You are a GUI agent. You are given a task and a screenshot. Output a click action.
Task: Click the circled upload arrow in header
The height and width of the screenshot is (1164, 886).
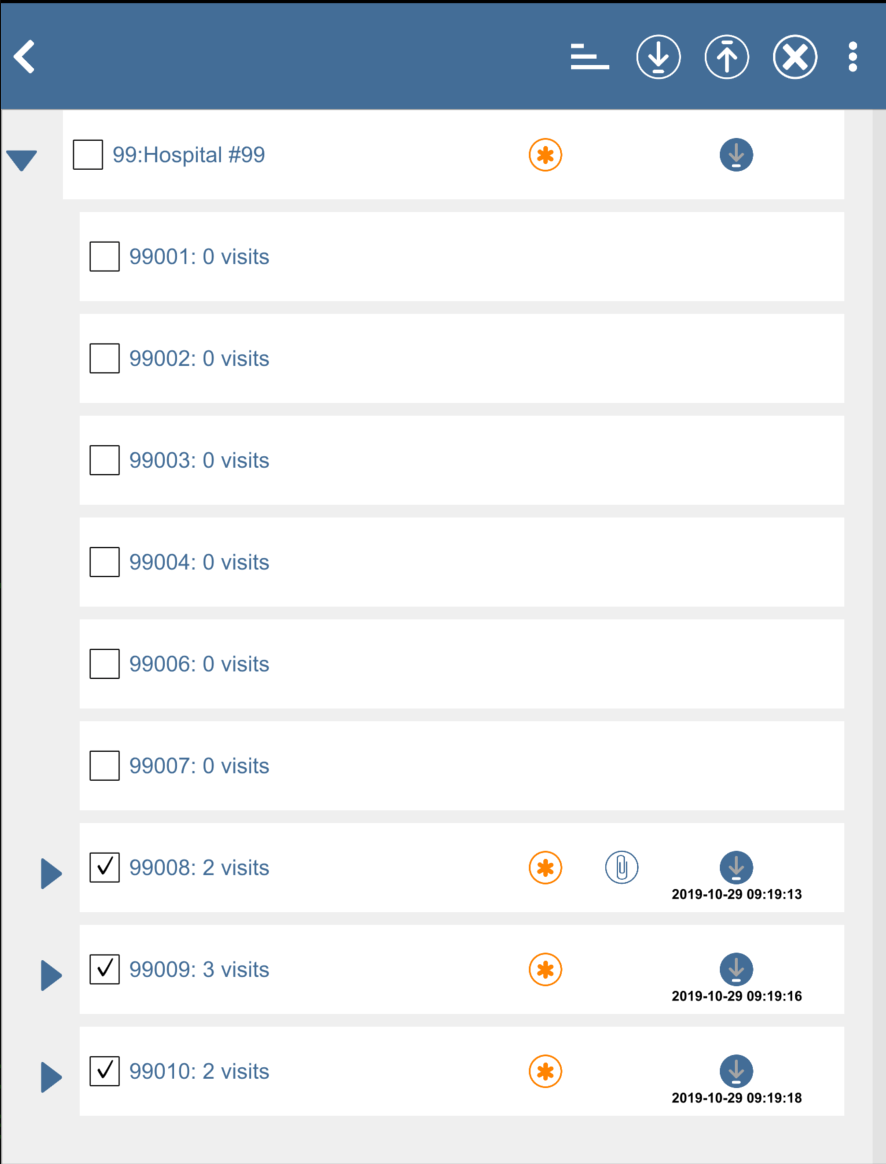[x=727, y=57]
